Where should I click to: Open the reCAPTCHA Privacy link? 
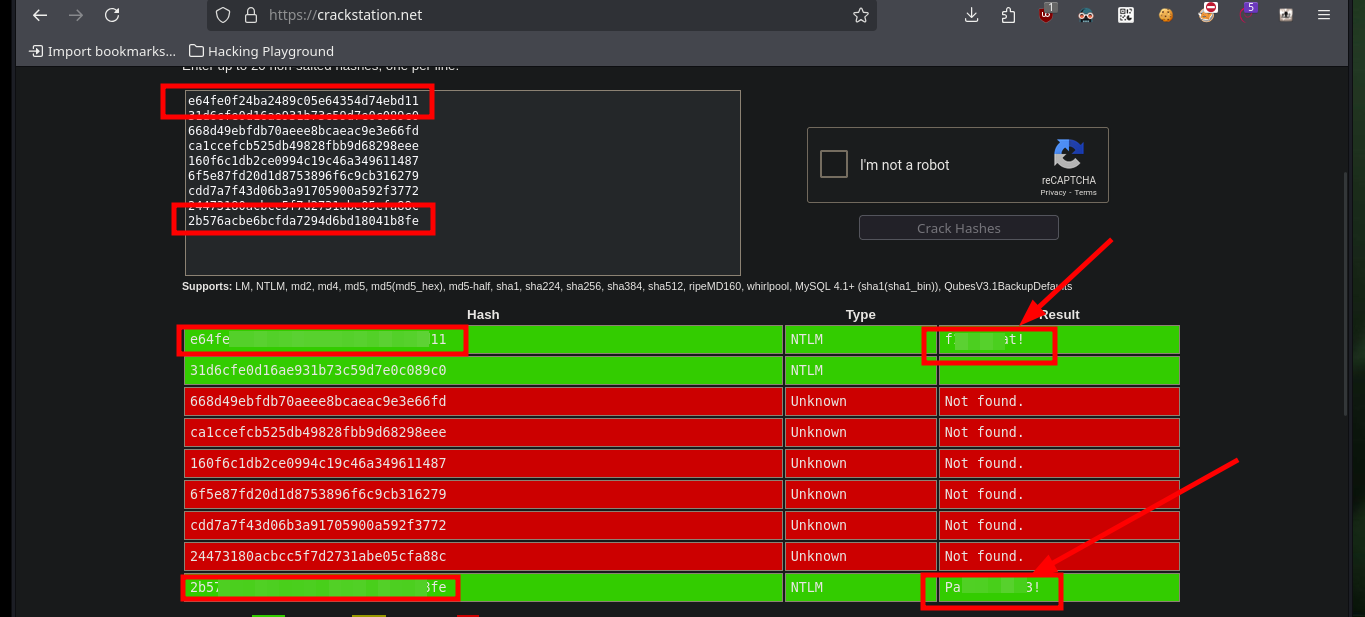point(1053,192)
